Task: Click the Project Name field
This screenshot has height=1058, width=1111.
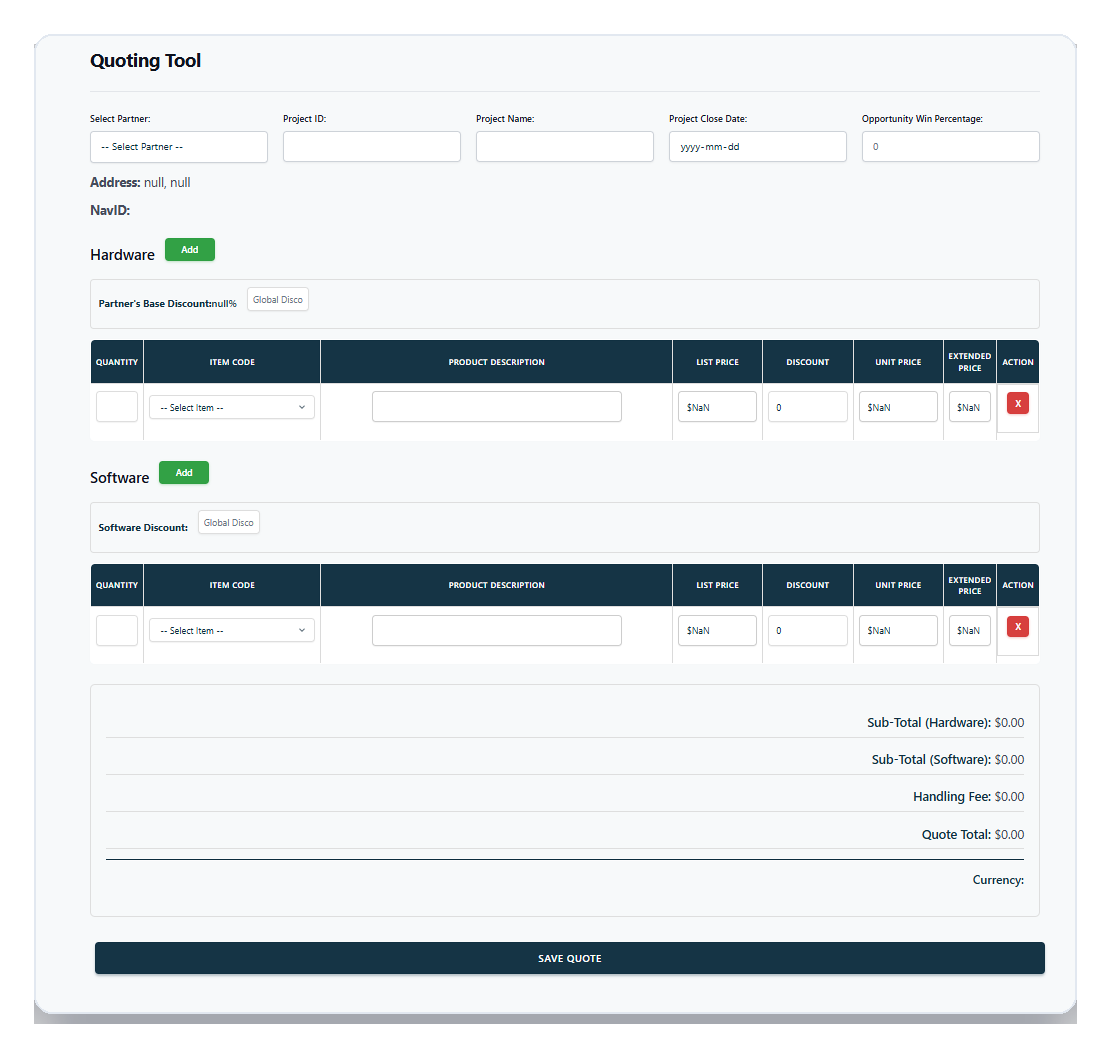Action: click(564, 146)
